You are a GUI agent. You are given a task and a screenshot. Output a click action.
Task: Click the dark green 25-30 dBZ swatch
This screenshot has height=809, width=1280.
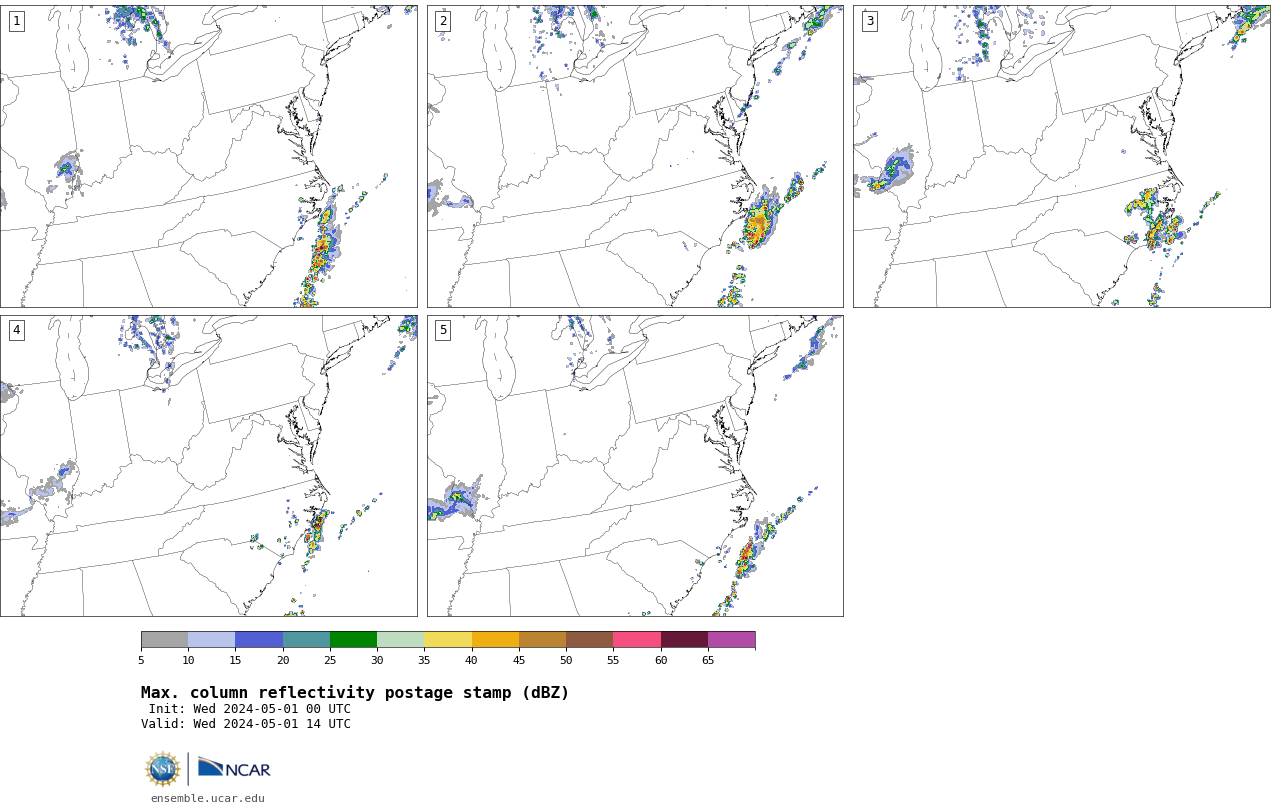(x=353, y=639)
